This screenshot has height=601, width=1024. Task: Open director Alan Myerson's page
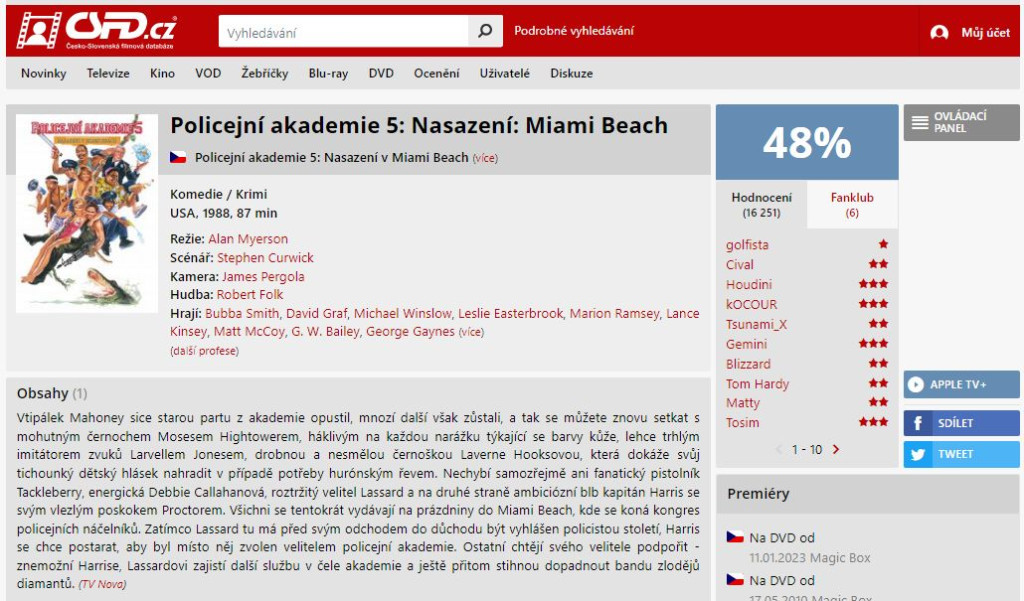(248, 239)
